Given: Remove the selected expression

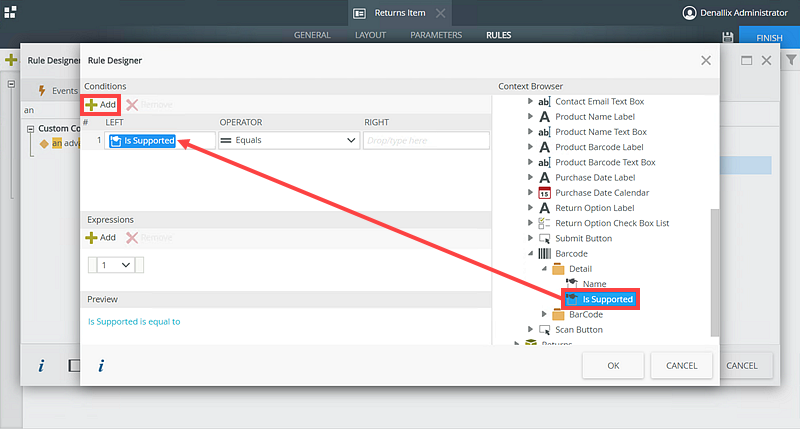Looking at the screenshot, I should tap(149, 238).
